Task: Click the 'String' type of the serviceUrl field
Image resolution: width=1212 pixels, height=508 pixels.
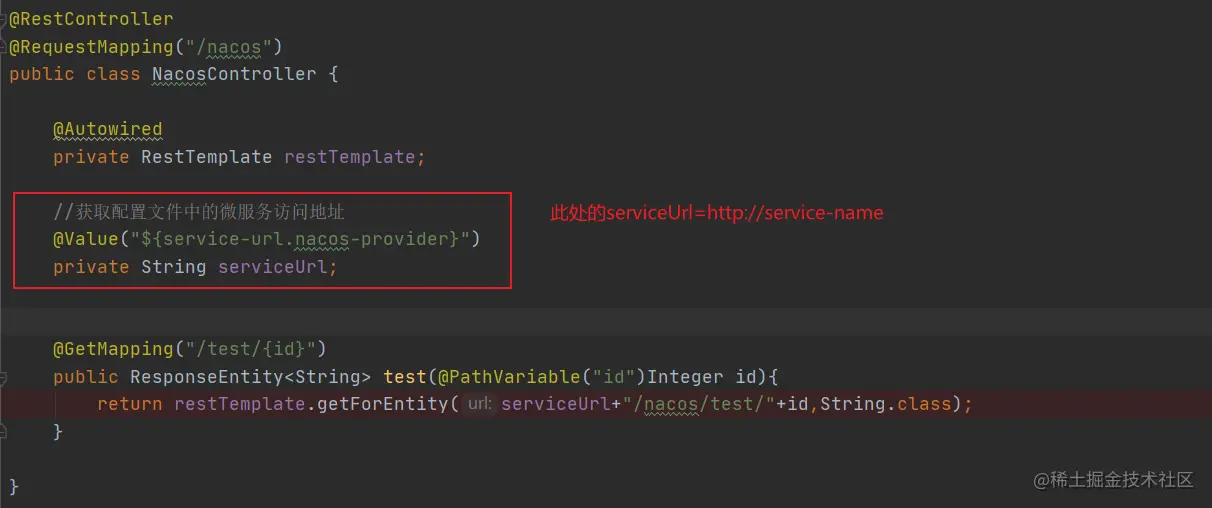Action: 173,267
